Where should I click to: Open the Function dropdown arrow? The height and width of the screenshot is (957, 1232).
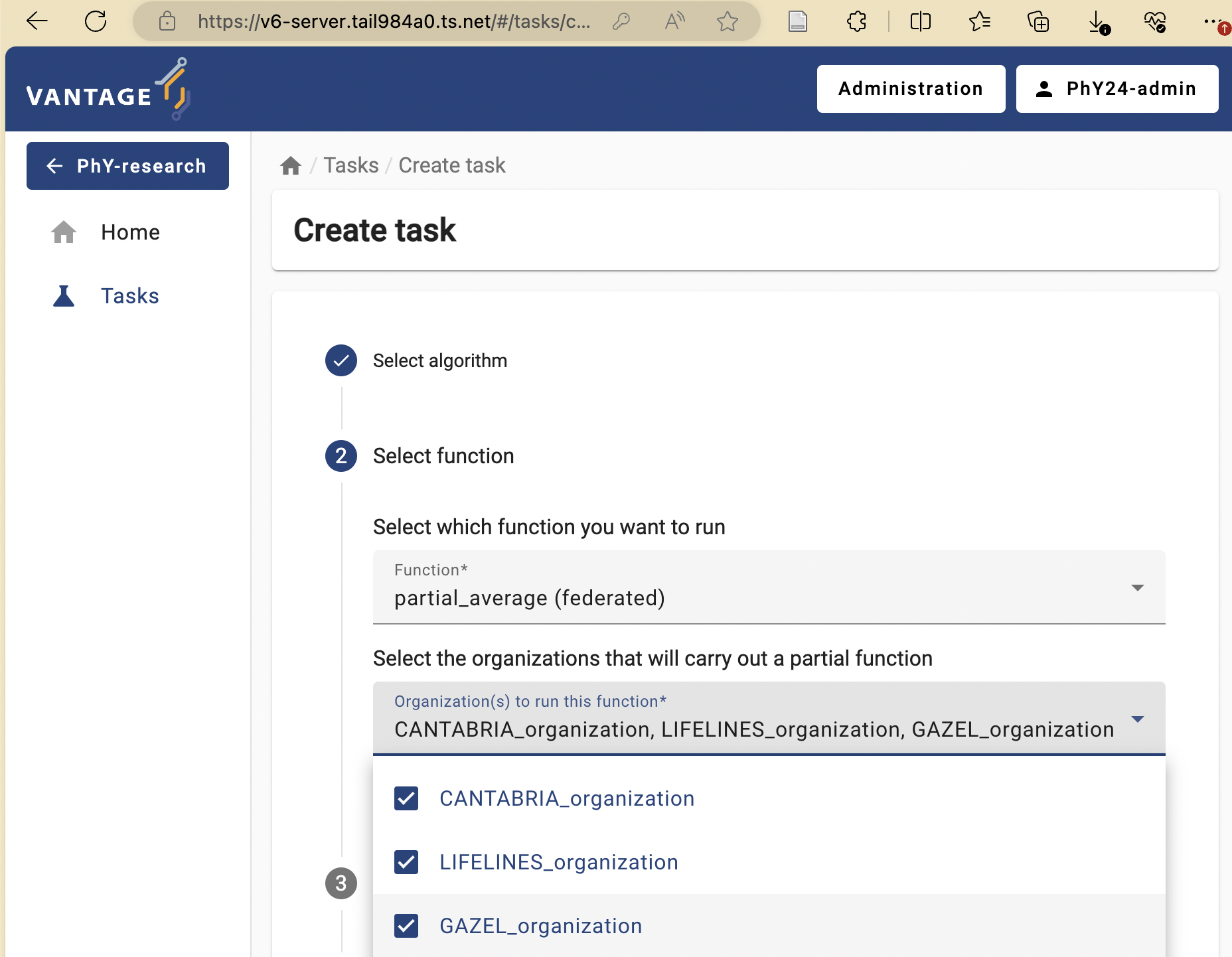point(1138,588)
